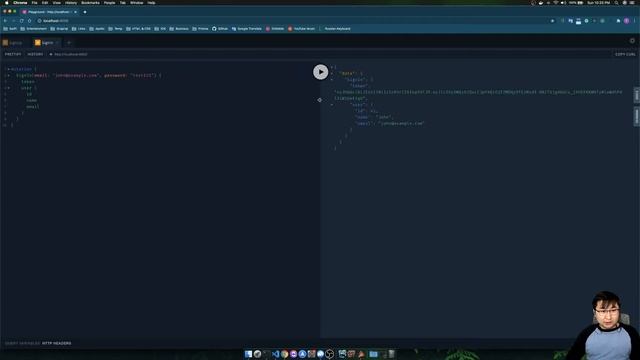This screenshot has width=640, height=360.
Task: Open the Chrome View menu
Action: click(57, 3)
